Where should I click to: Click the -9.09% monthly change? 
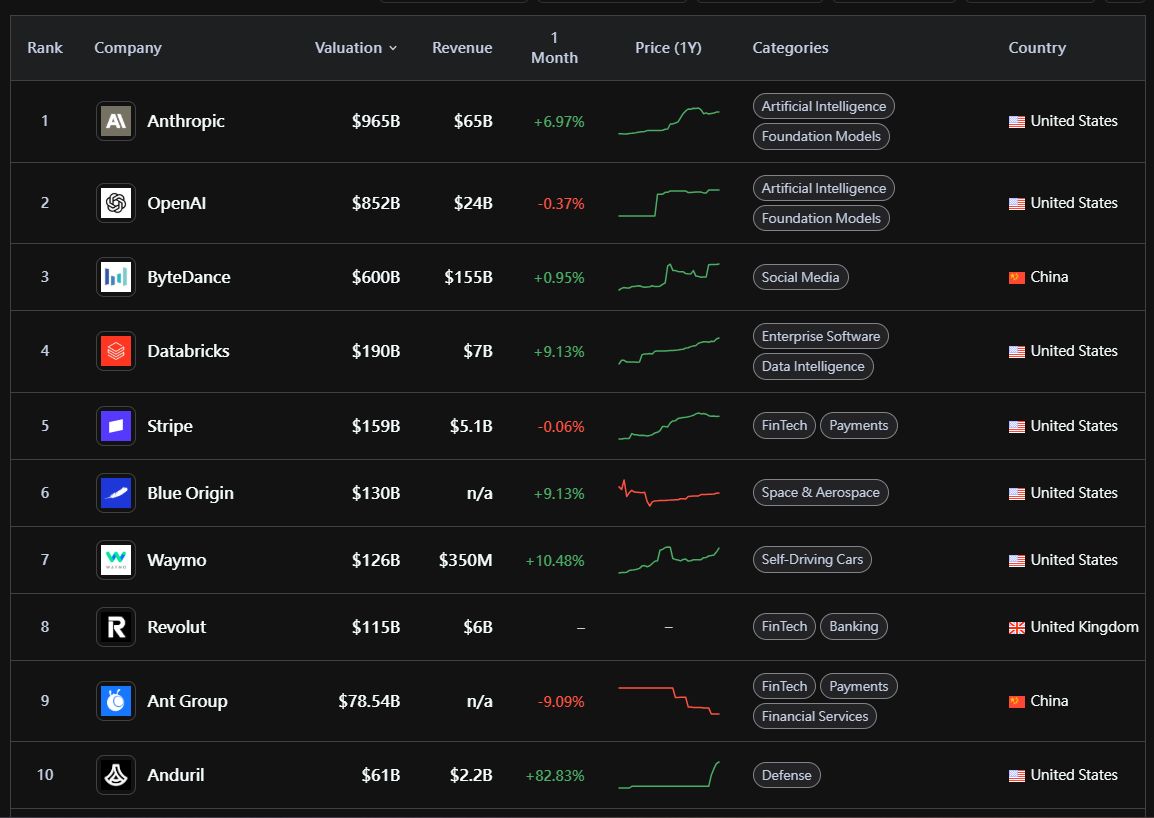click(x=561, y=702)
